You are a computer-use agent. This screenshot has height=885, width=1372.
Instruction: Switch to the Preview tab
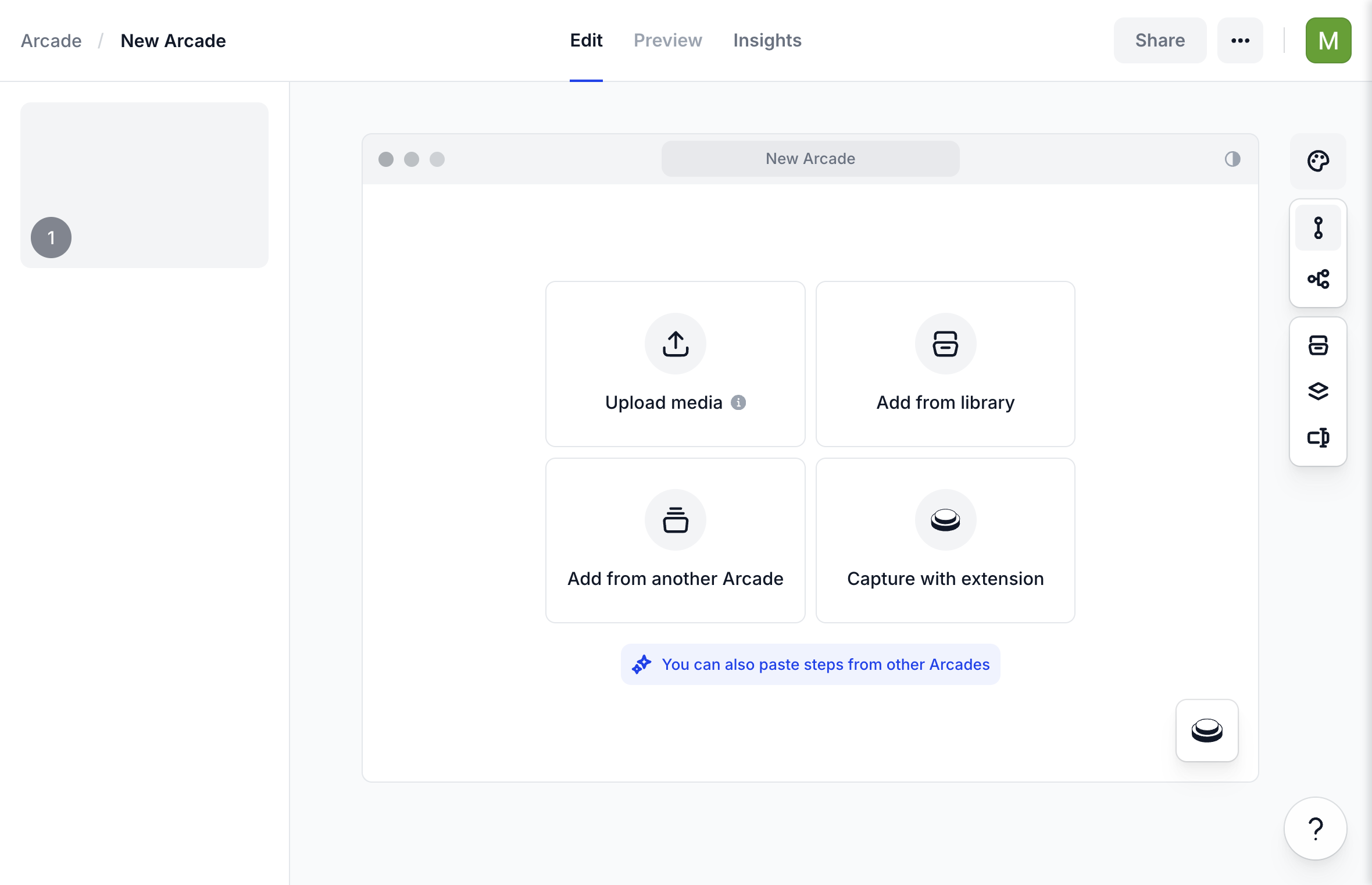pyautogui.click(x=668, y=40)
